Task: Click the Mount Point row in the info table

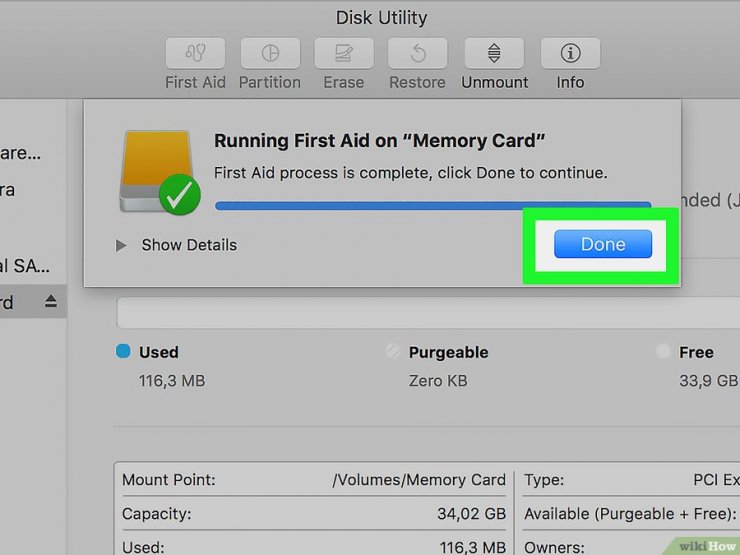Action: [x=314, y=480]
